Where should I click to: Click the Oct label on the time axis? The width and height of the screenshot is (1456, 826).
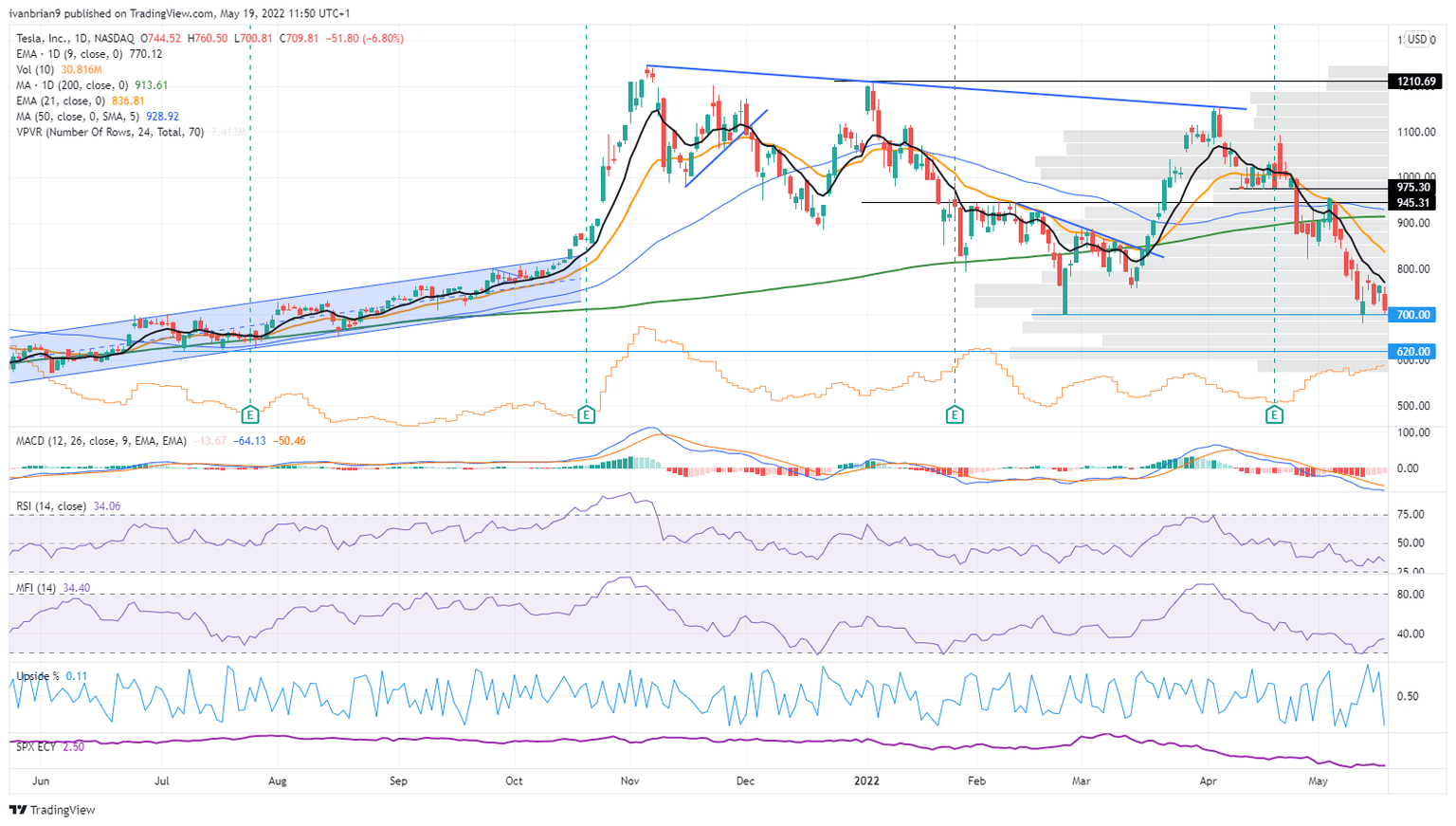(x=514, y=781)
